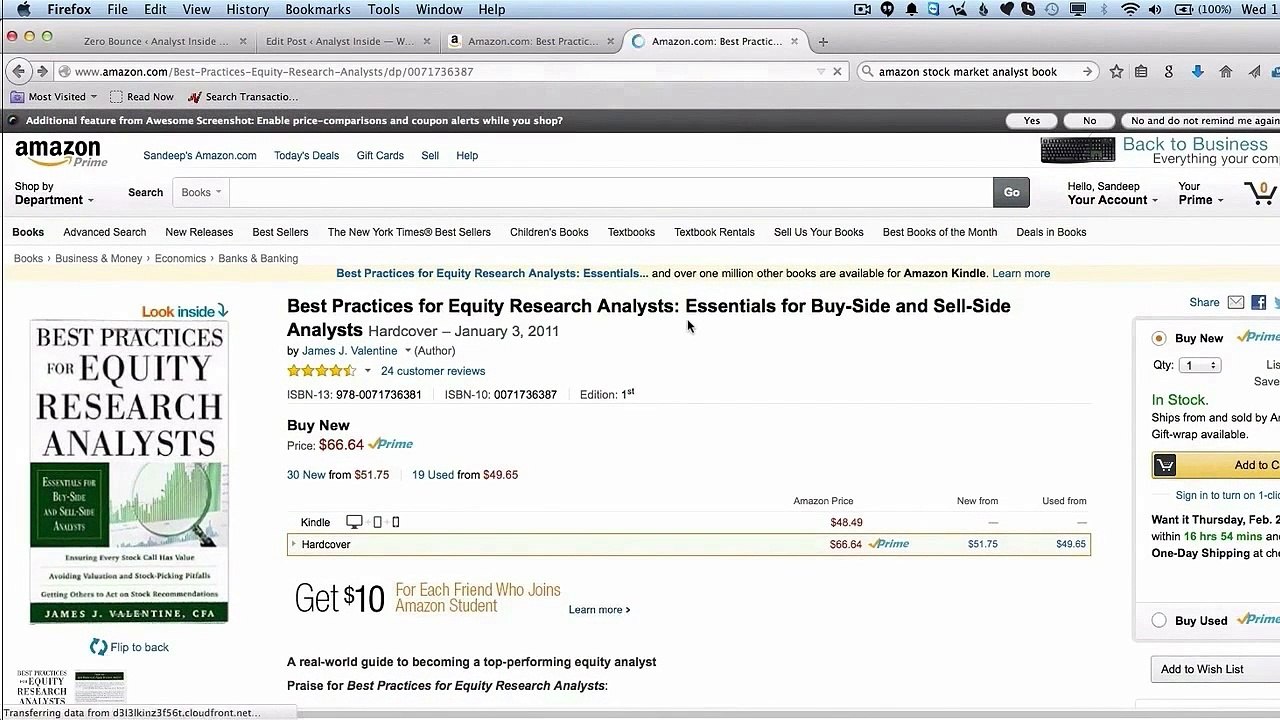Switch to the Edit Post Analyst Inside tab
The width and height of the screenshot is (1280, 720).
pos(340,42)
